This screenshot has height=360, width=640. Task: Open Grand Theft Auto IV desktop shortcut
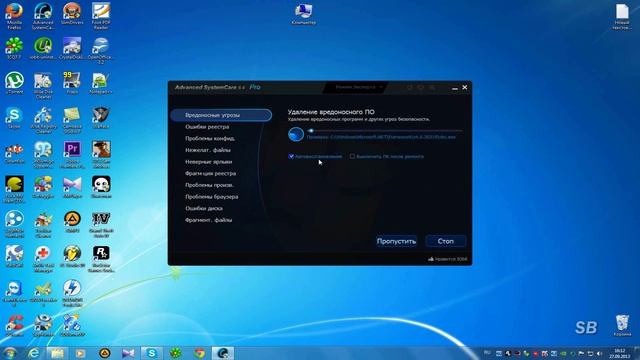coord(101,224)
